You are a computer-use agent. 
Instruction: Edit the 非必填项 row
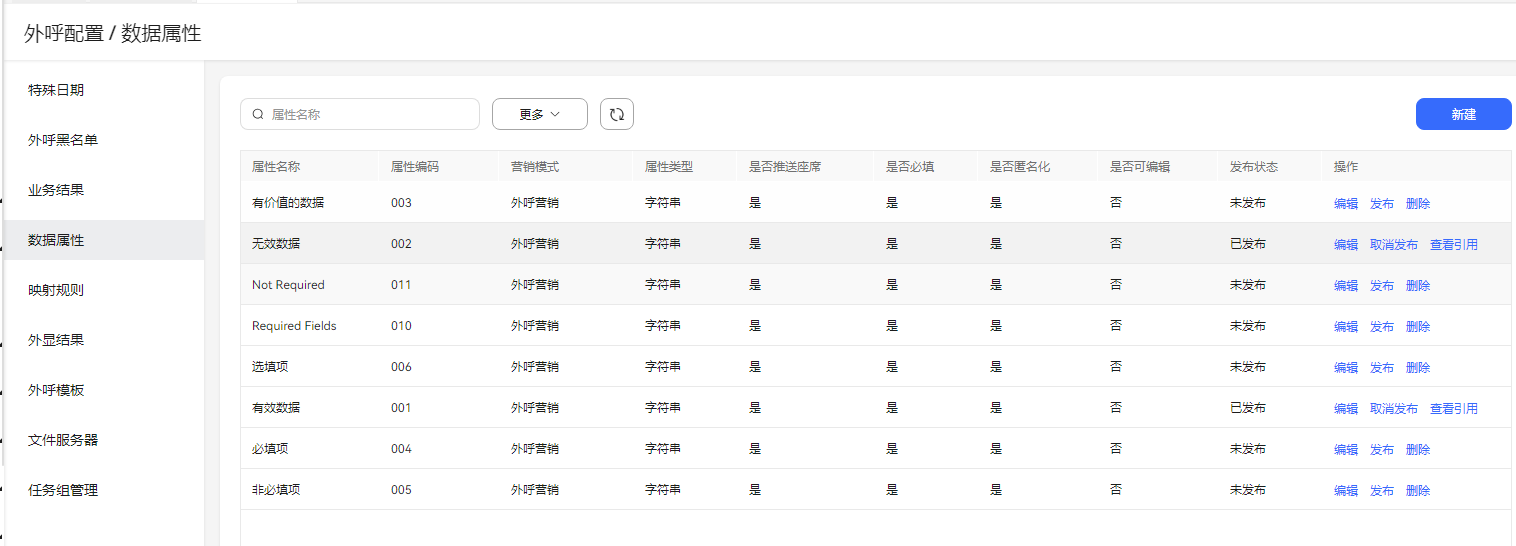[1346, 490]
